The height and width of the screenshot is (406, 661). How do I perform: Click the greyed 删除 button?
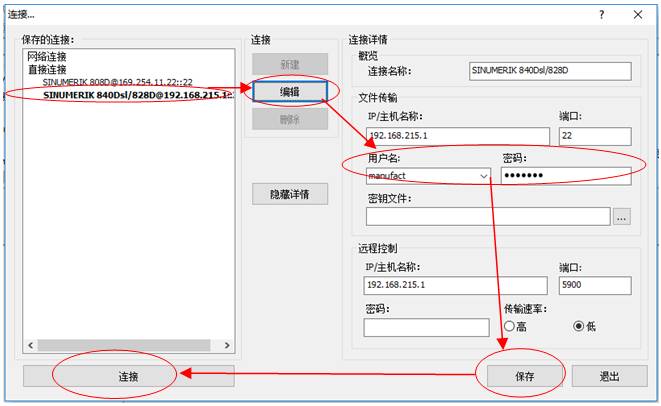point(290,119)
